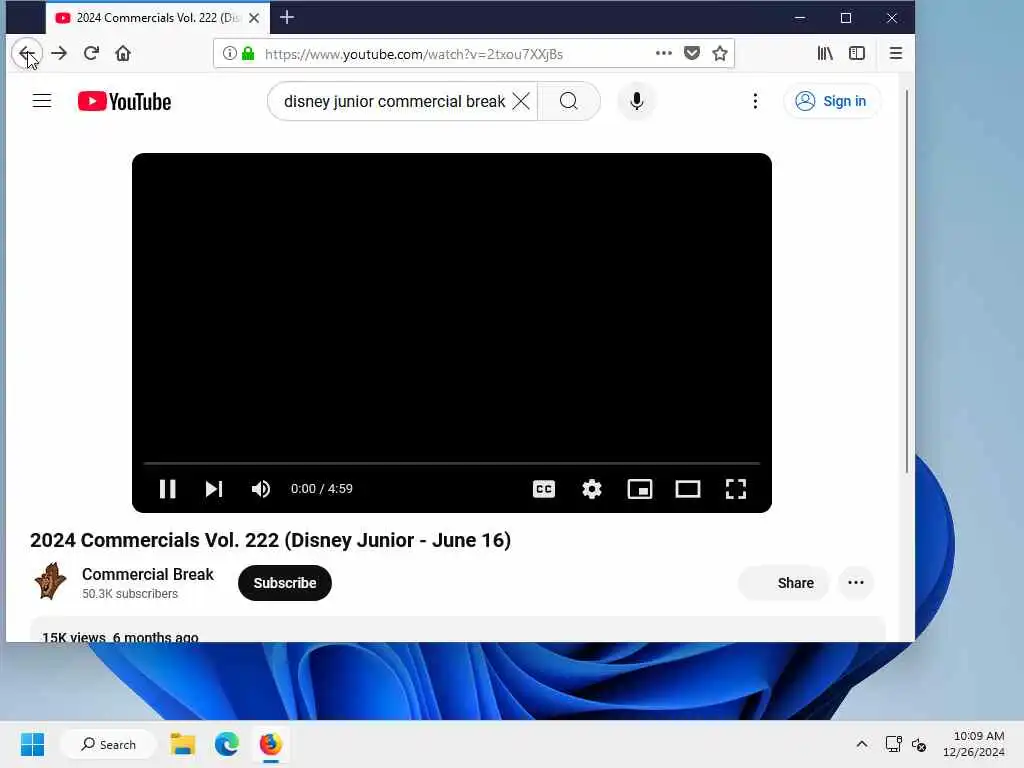Enter full screen mode
The height and width of the screenshot is (768, 1024).
(736, 489)
